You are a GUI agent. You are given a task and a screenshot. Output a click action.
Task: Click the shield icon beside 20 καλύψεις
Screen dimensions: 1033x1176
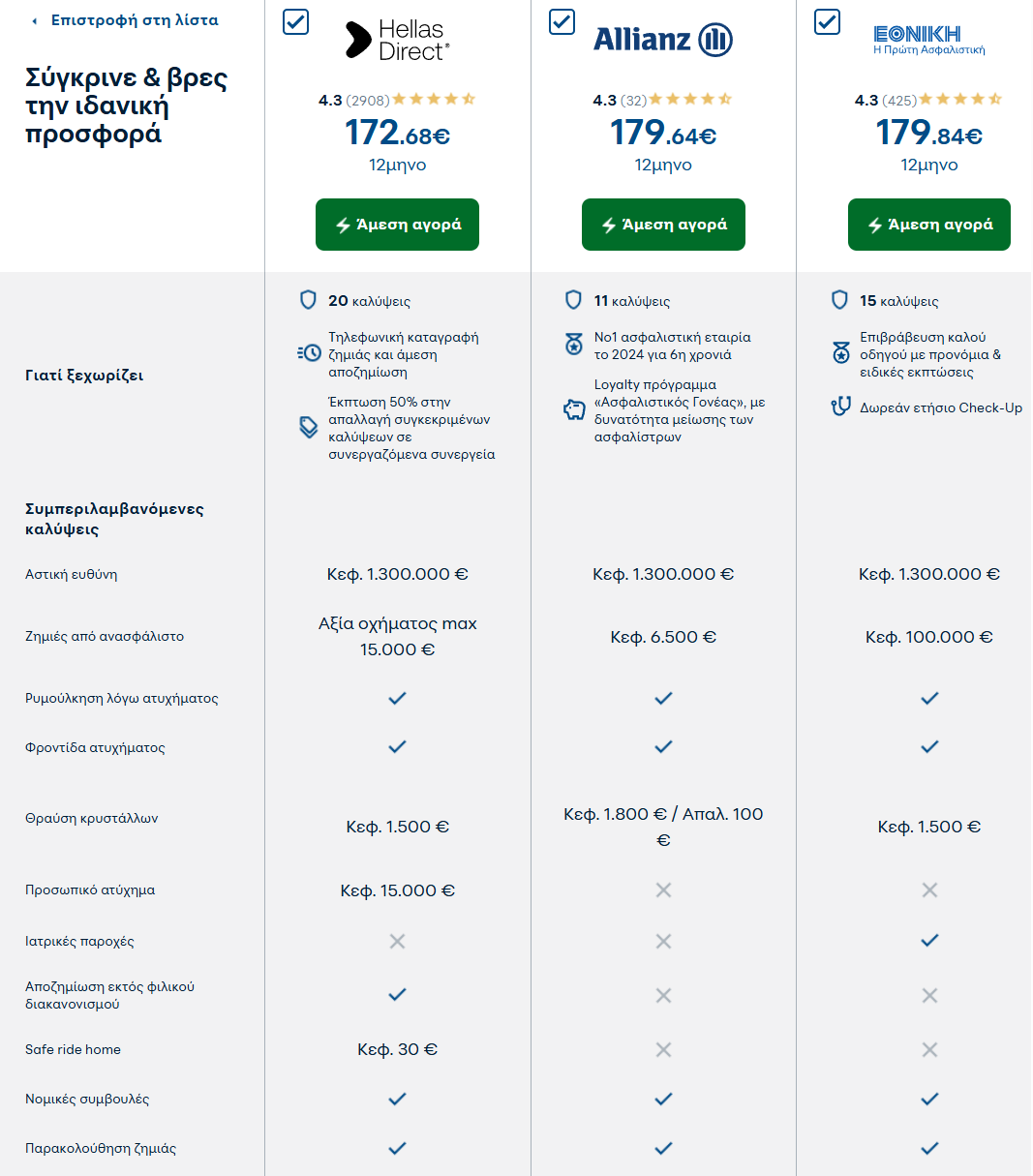[308, 300]
